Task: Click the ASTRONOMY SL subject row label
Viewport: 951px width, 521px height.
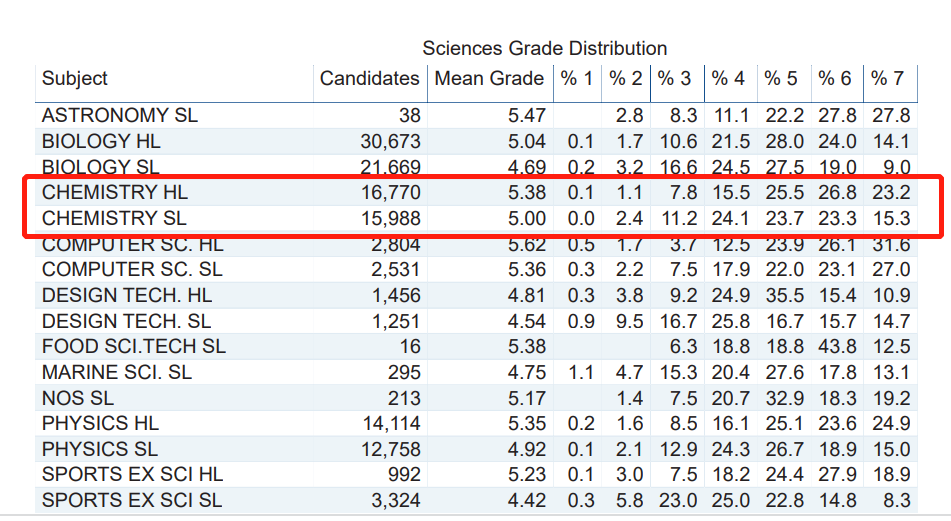Action: 120,116
